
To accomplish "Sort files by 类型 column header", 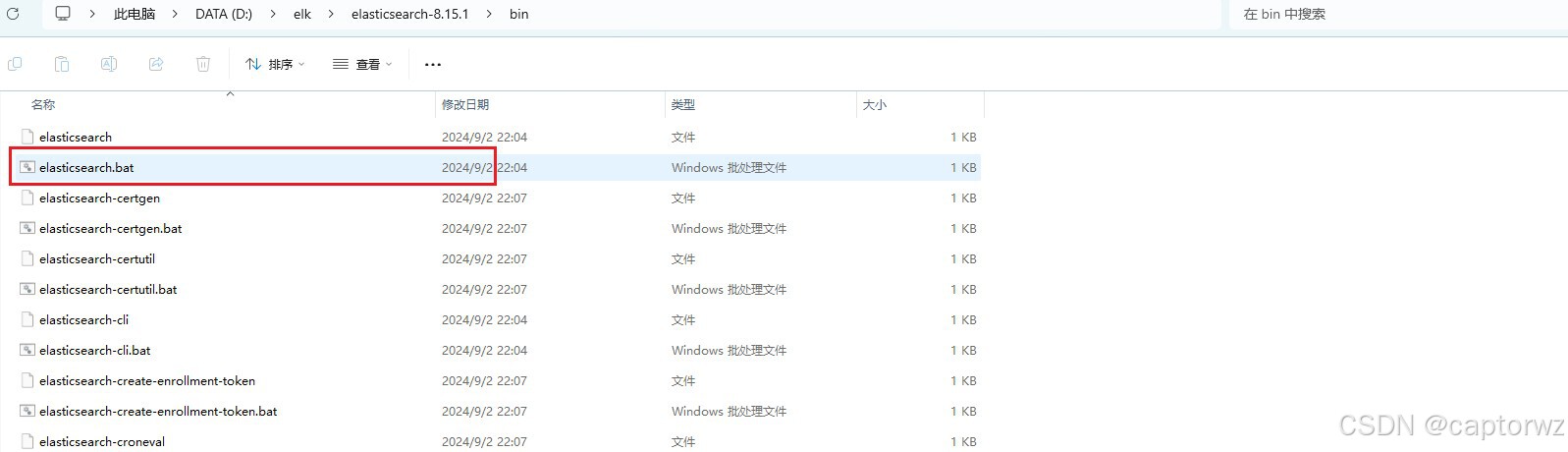I will point(683,104).
